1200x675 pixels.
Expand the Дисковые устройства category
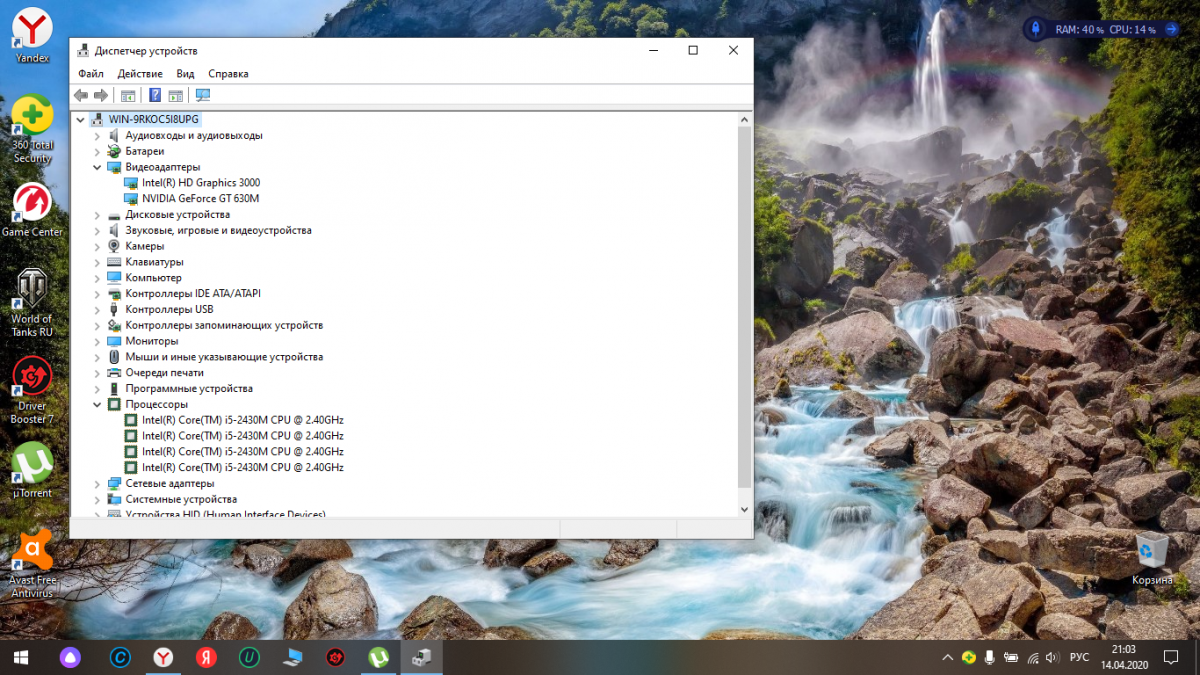click(x=97, y=215)
